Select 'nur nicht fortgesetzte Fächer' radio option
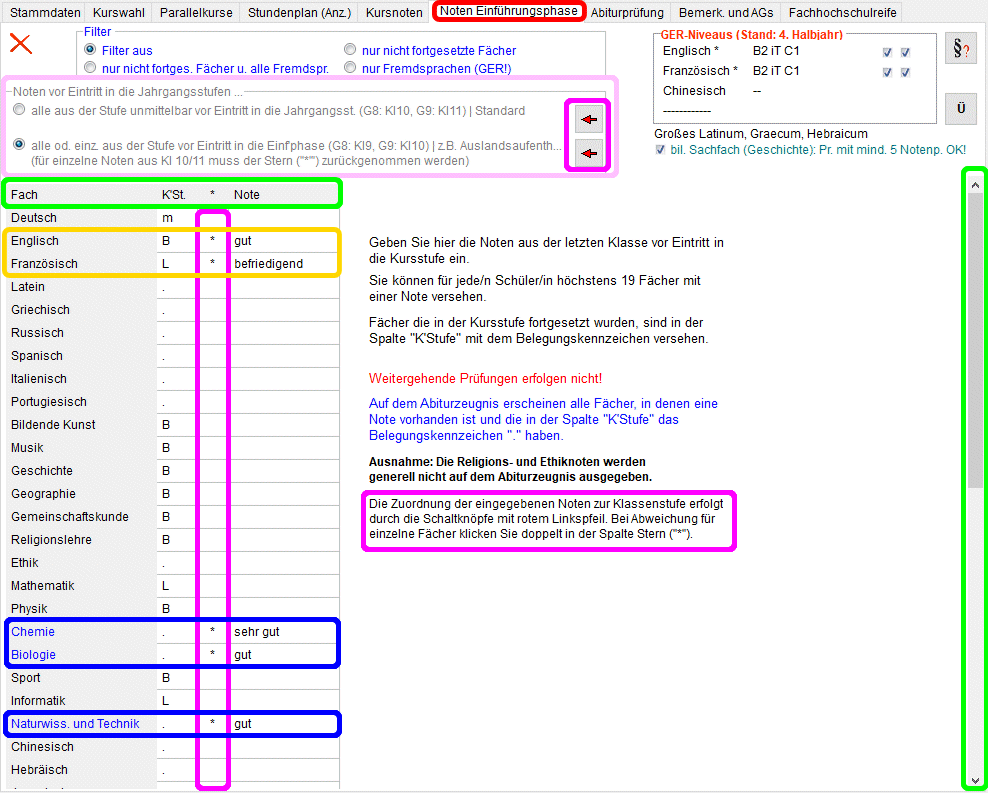Viewport: 988px width, 793px height. click(x=350, y=50)
